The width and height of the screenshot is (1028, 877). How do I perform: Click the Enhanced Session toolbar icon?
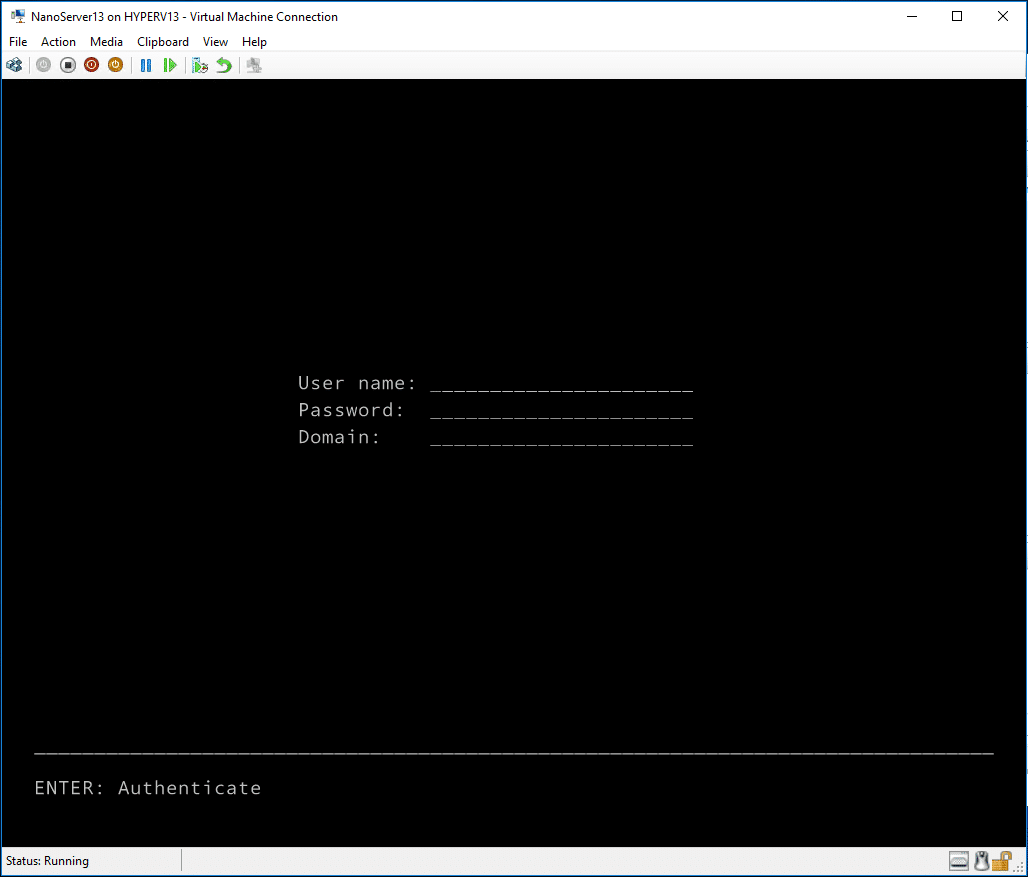click(x=254, y=65)
